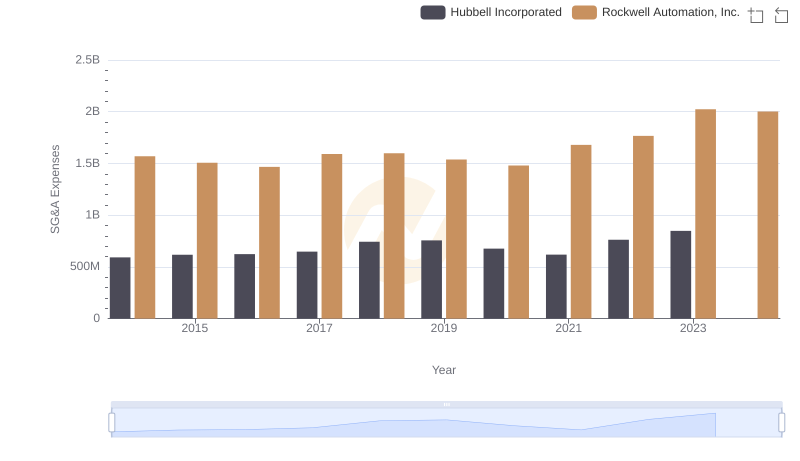Viewport: 800px width, 461px height.
Task: Click the Hubbell bar for 2020
Action: (x=494, y=284)
